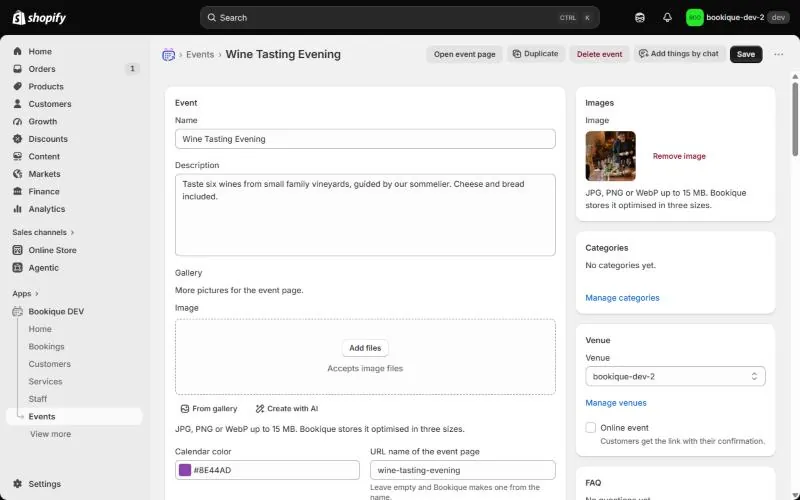Click the Shopify logo
The height and width of the screenshot is (500, 800).
coord(39,18)
